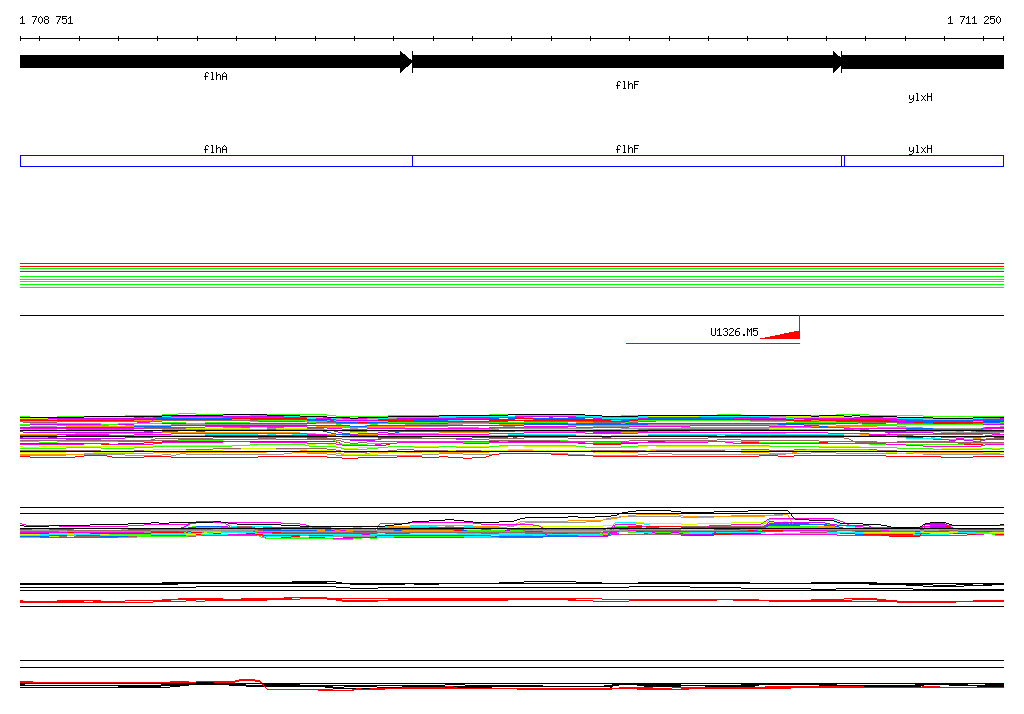1024x714 pixels.
Task: Click the flhF label above blue box
Action: pos(627,149)
